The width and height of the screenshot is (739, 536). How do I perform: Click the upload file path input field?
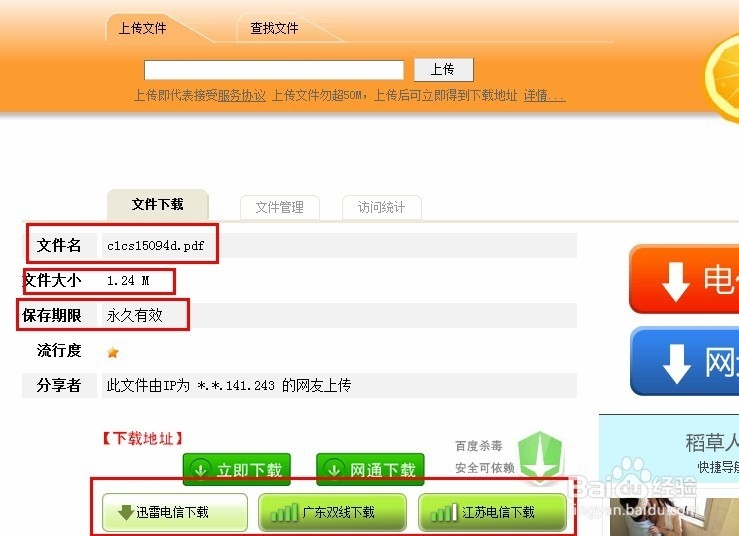274,70
